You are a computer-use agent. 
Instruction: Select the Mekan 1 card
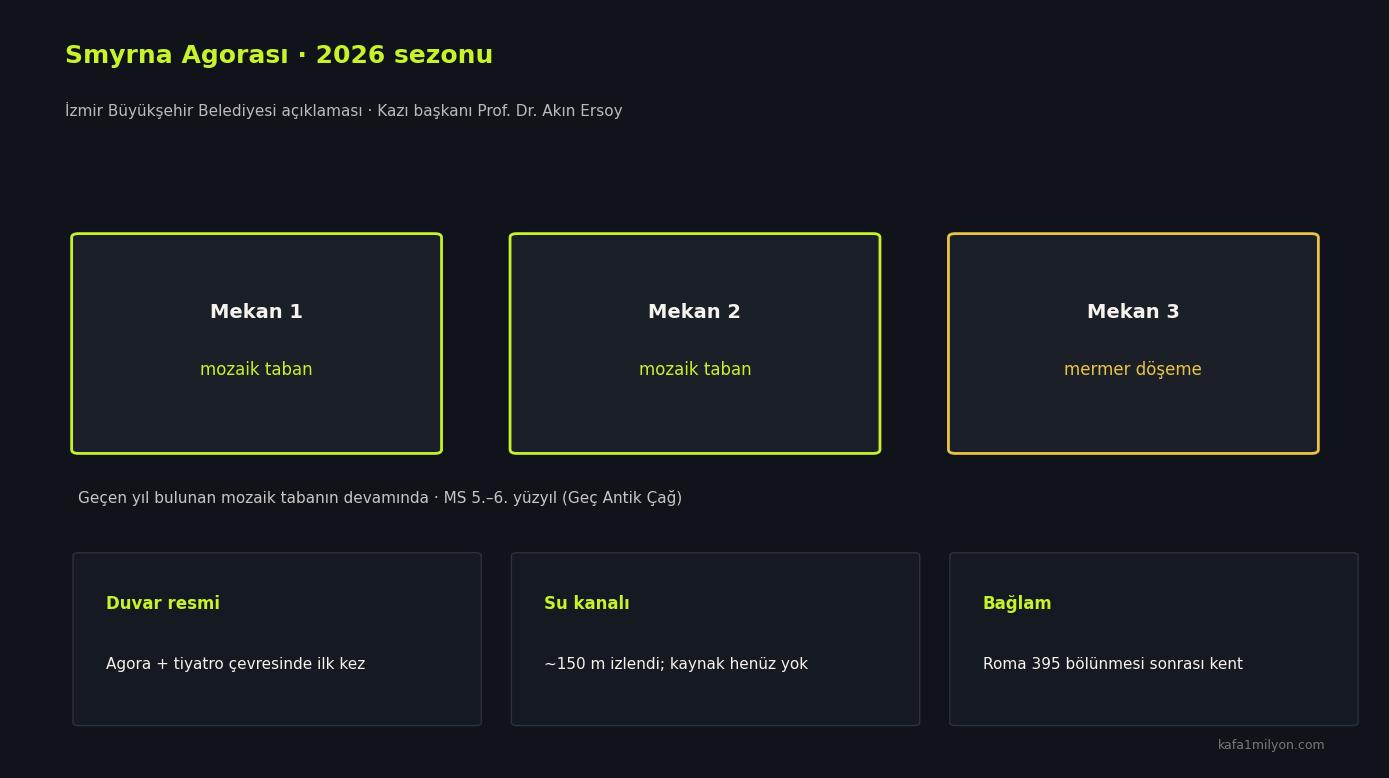pos(256,344)
